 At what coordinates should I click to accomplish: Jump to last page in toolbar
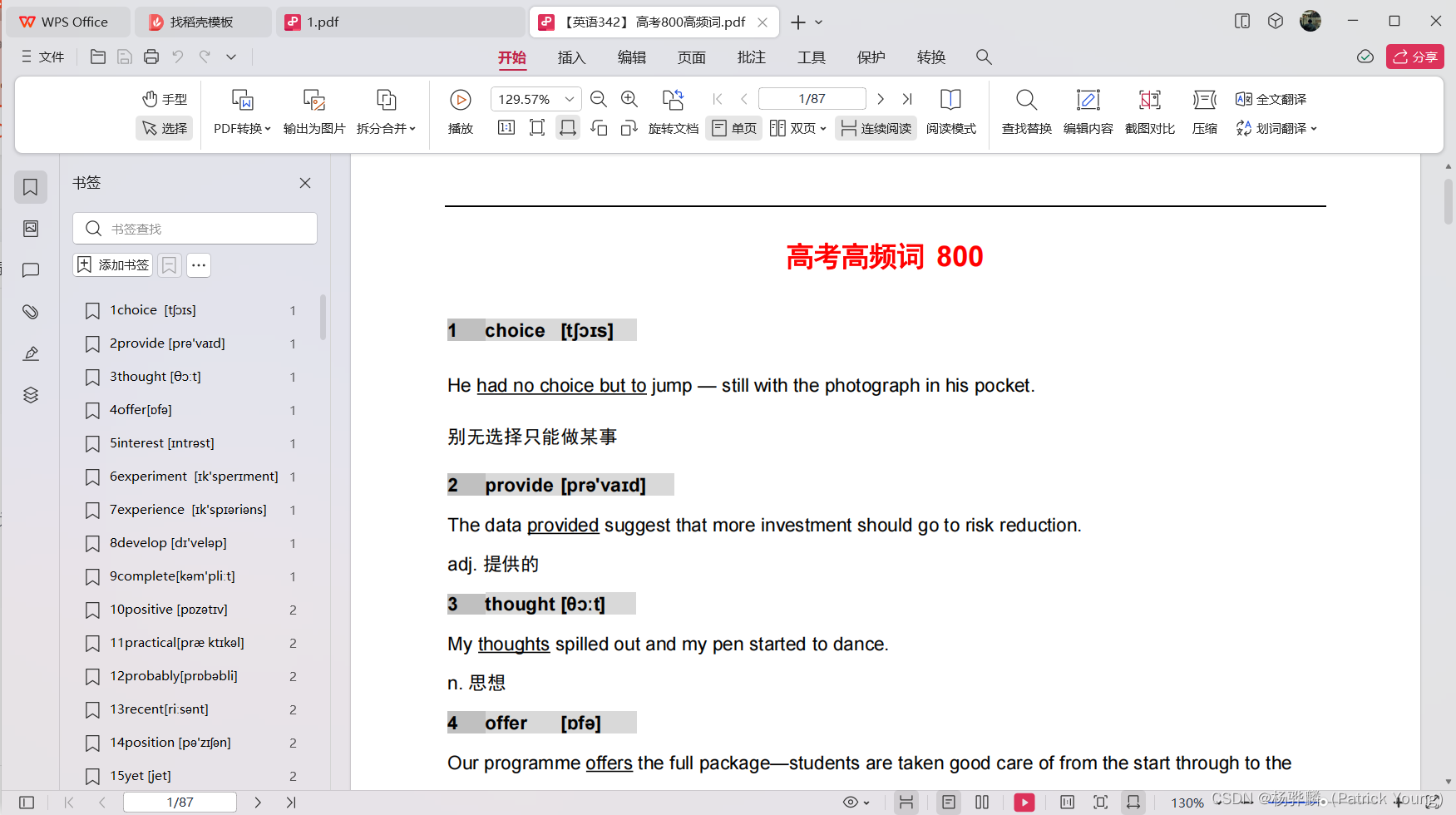click(907, 99)
